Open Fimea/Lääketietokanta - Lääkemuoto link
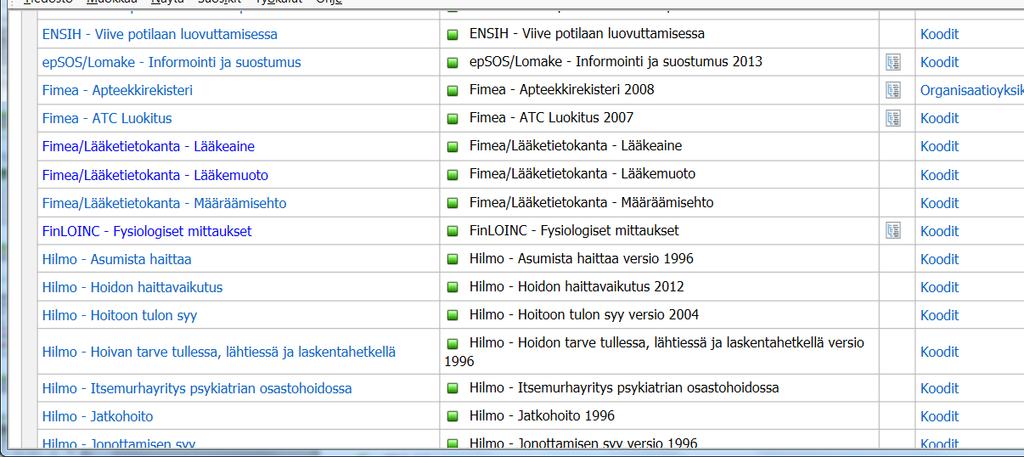Viewport: 1024px width, 457px height. pyautogui.click(x=155, y=175)
